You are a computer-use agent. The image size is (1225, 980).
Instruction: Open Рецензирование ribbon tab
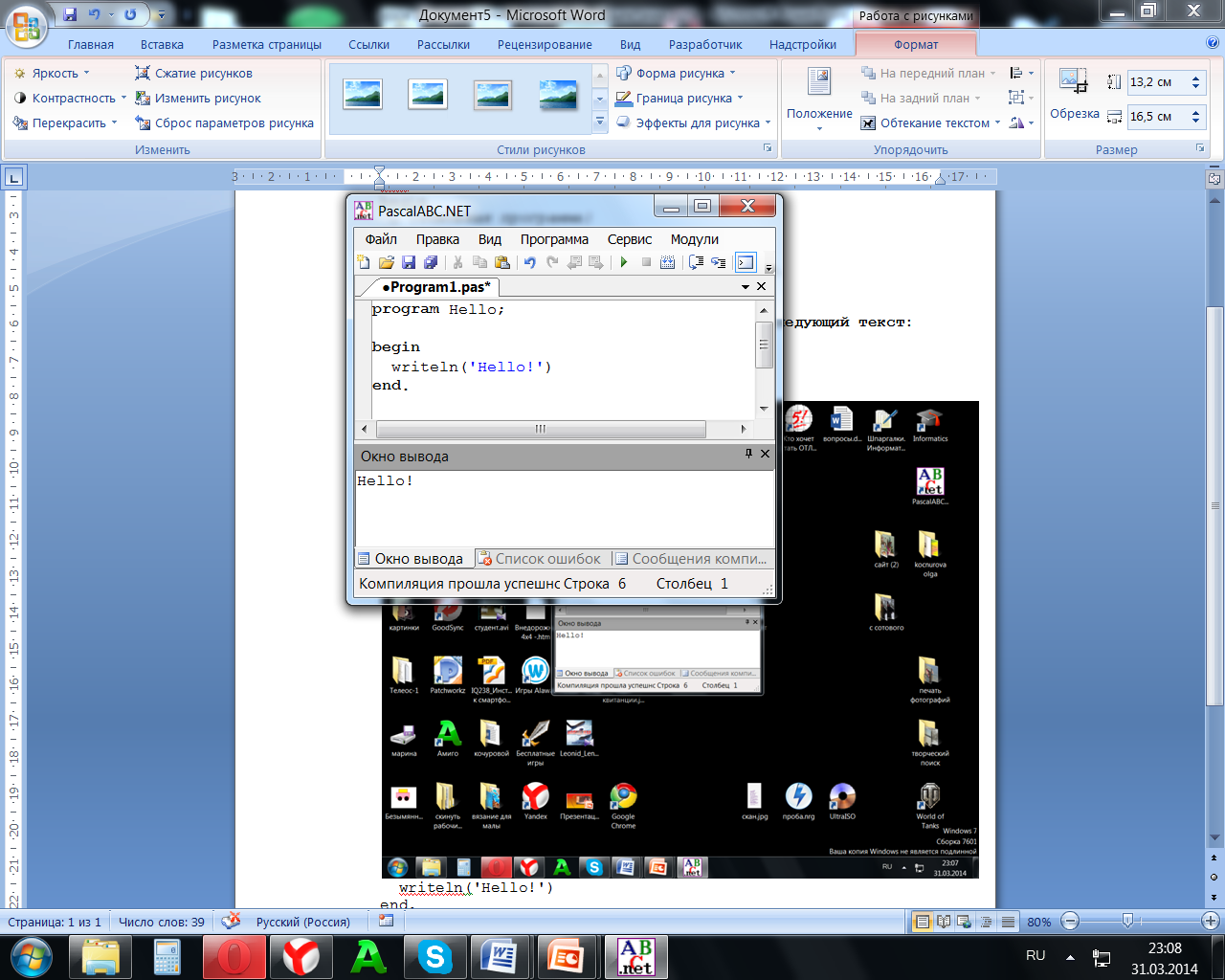click(x=545, y=45)
